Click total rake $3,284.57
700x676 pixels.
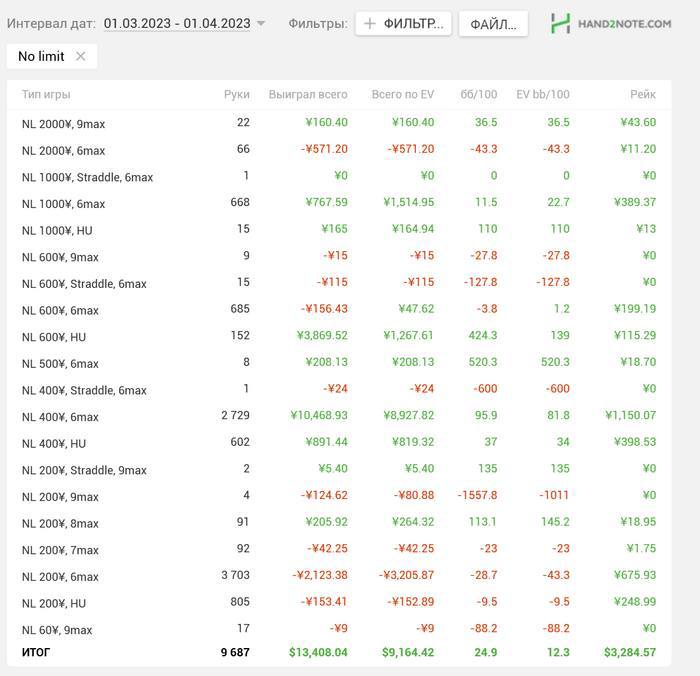tap(630, 652)
